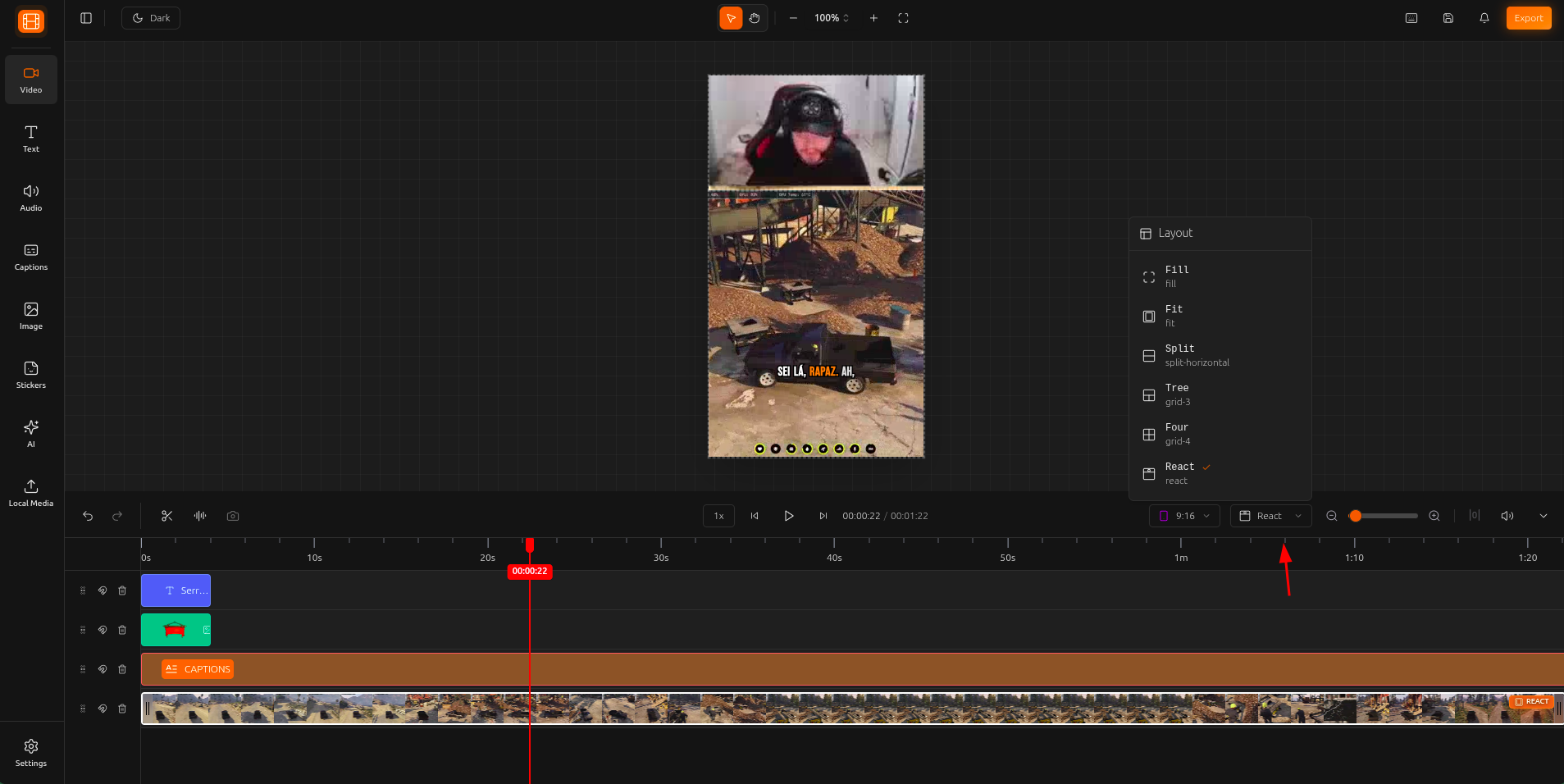Click the audio waveform icon

pos(200,516)
